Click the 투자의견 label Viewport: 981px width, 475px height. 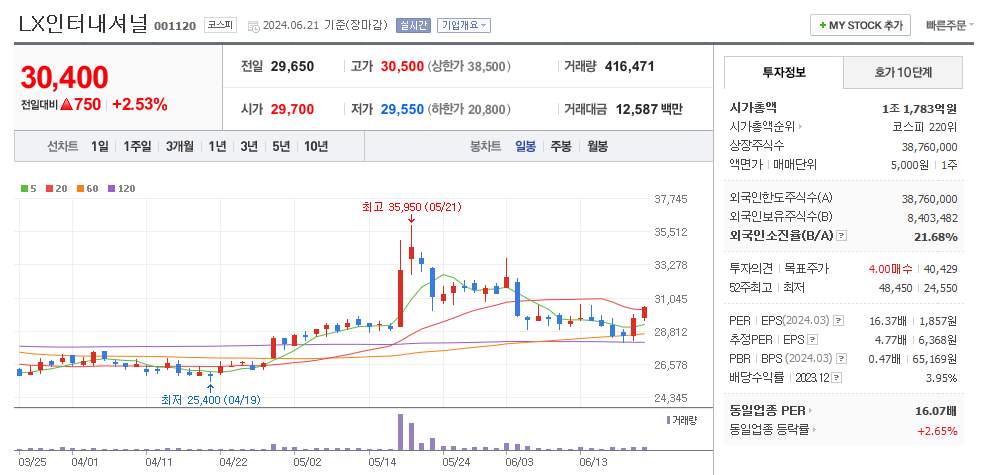click(752, 268)
